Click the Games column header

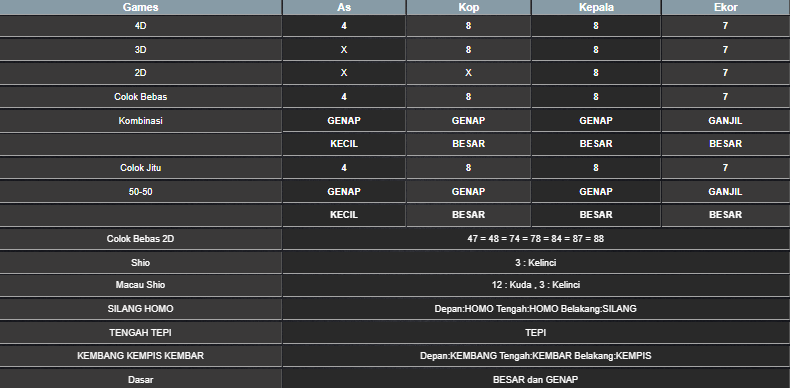(141, 7)
